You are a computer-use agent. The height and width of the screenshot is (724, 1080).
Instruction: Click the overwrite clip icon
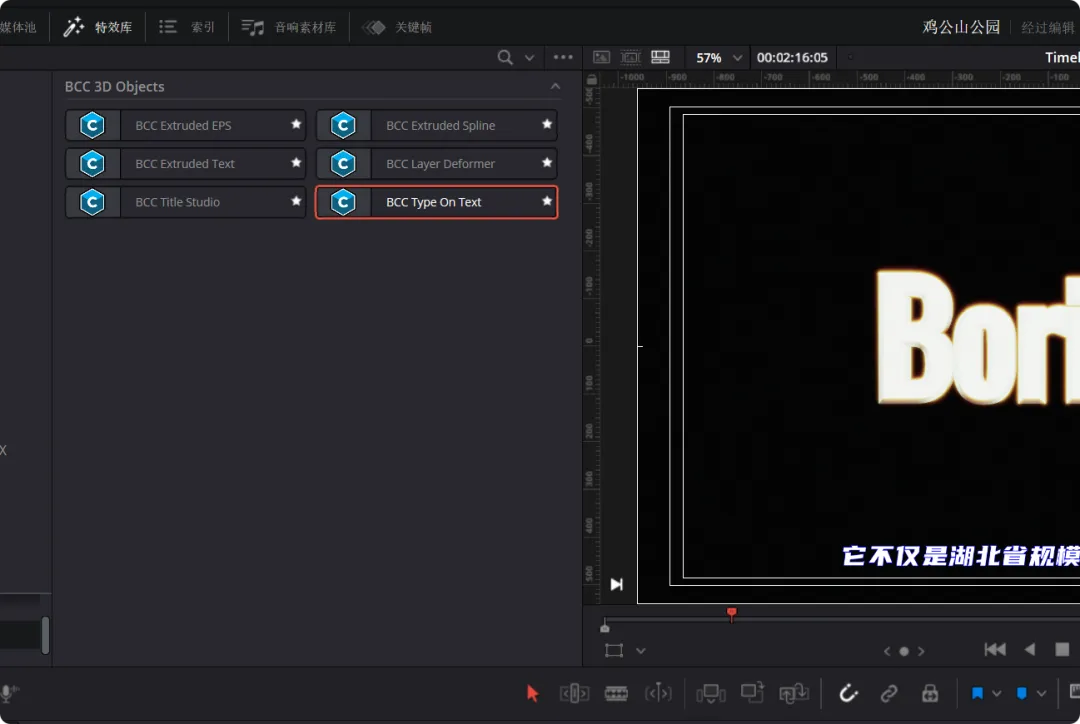752,692
